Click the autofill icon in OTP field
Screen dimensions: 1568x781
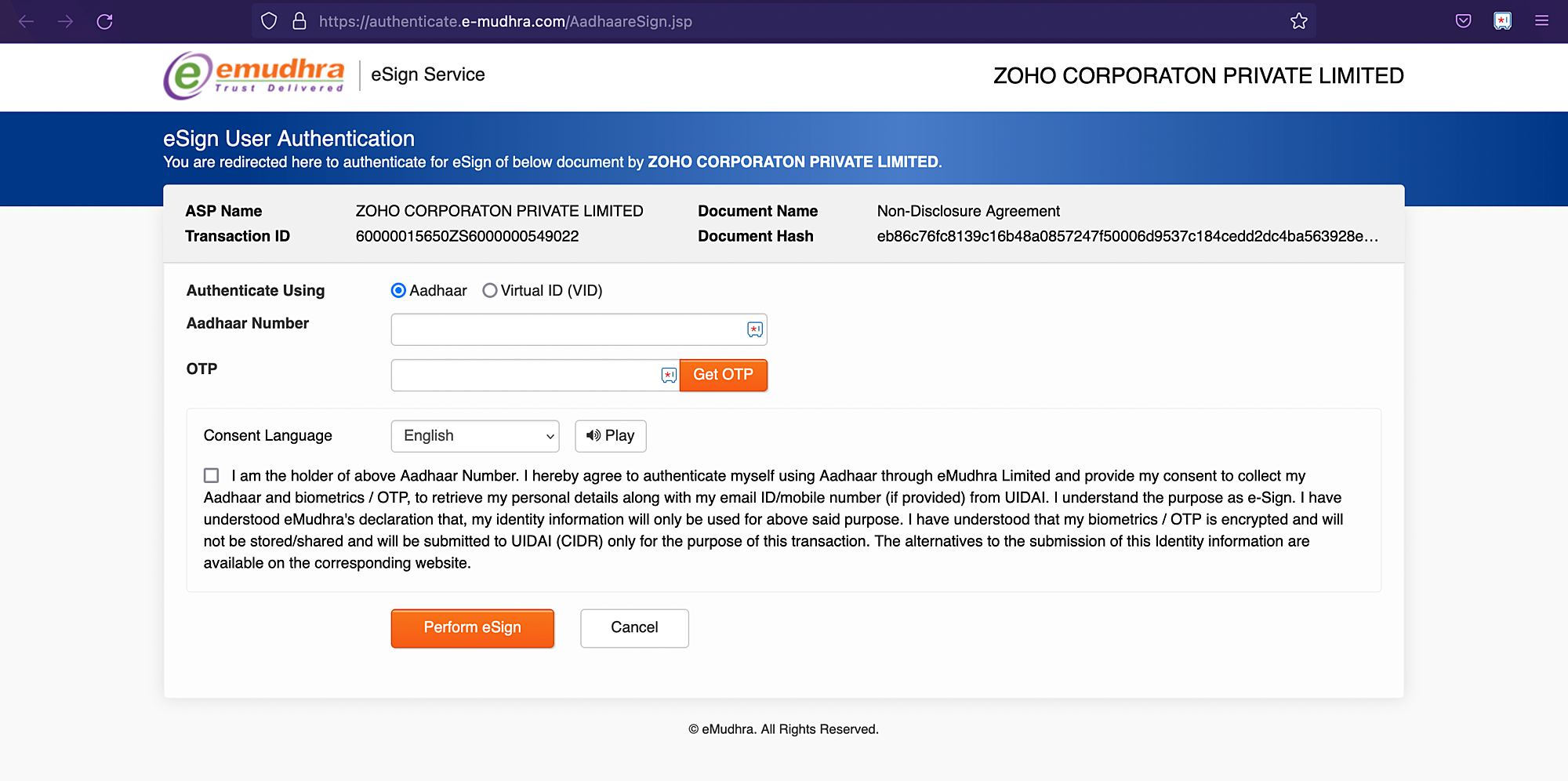668,375
